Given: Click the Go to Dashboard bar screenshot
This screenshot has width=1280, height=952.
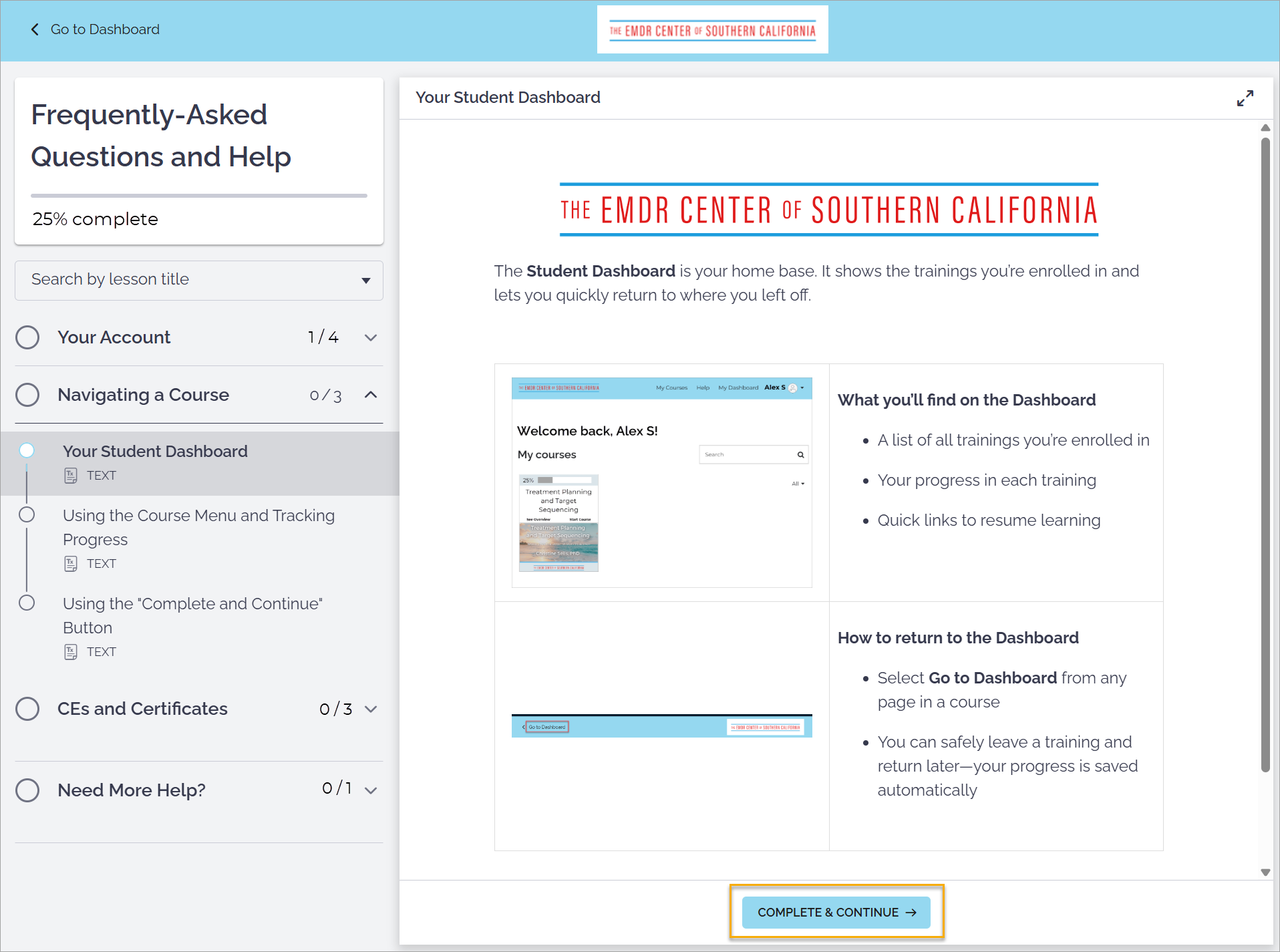Looking at the screenshot, I should (x=661, y=726).
